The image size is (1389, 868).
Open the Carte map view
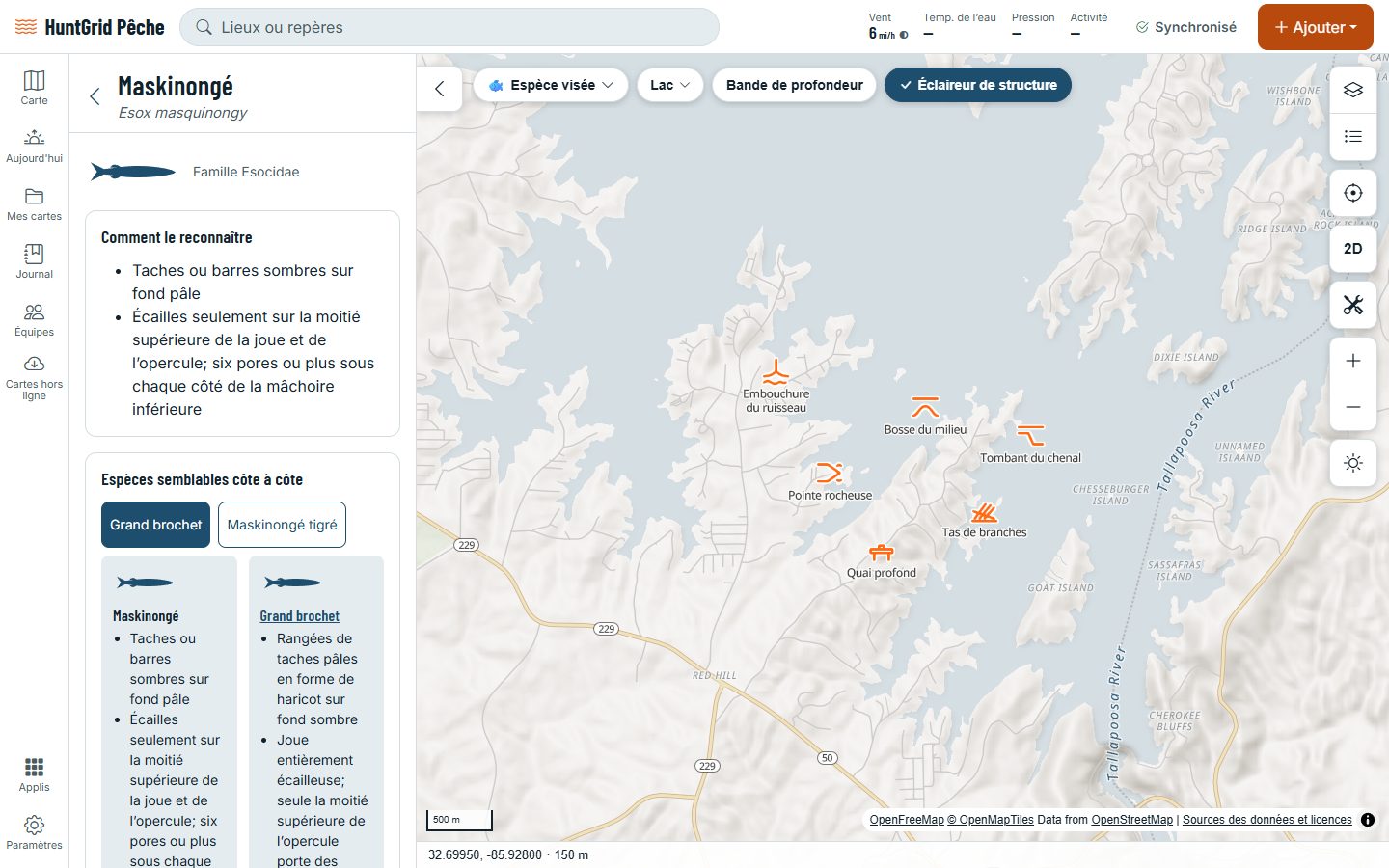pyautogui.click(x=34, y=87)
